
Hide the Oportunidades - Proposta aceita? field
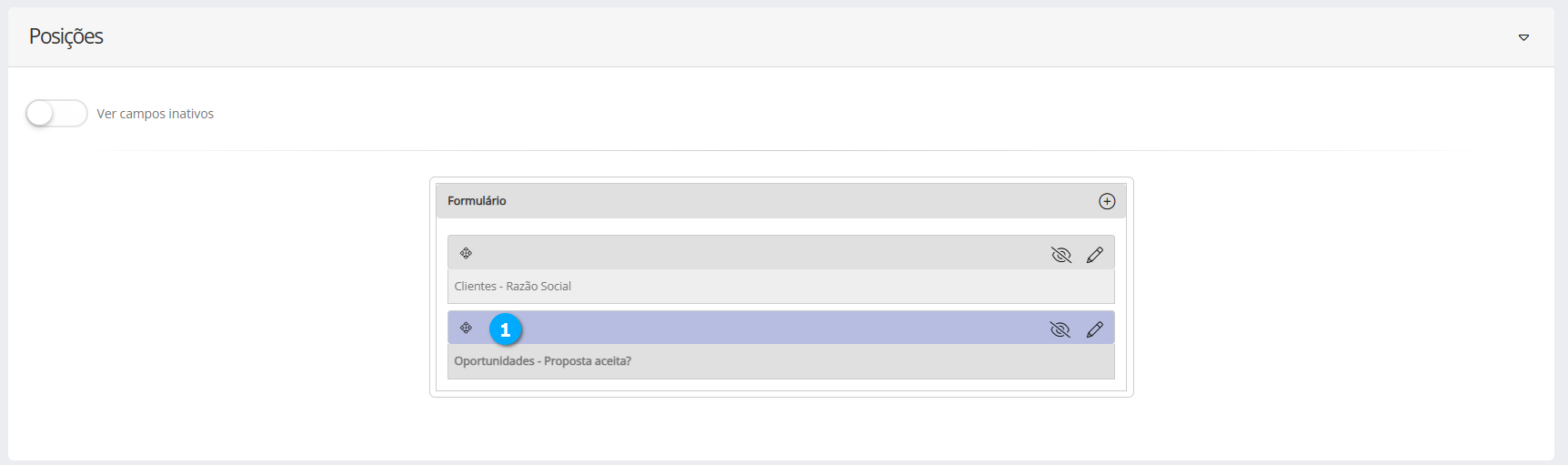coord(1060,329)
